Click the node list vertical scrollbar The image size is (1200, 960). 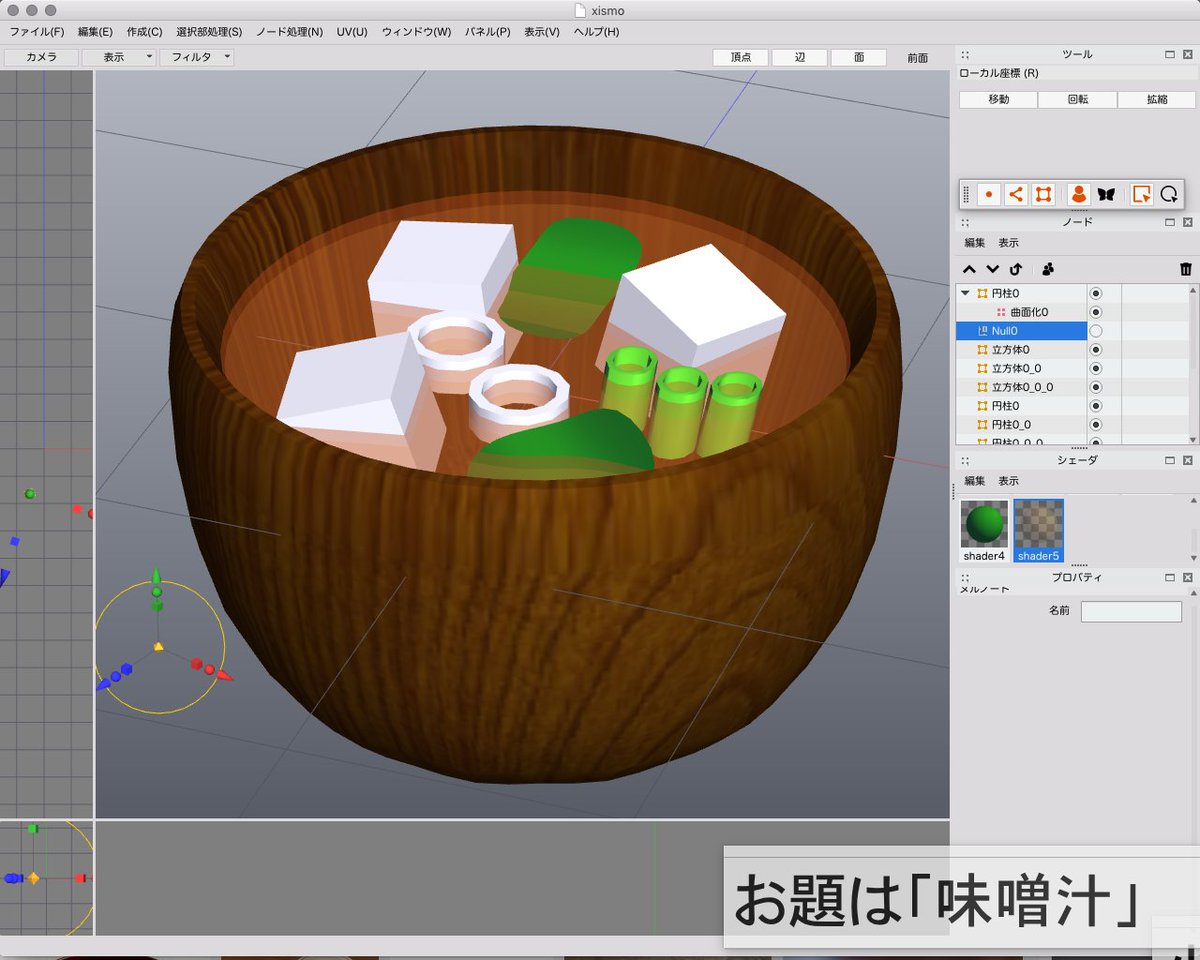1192,364
